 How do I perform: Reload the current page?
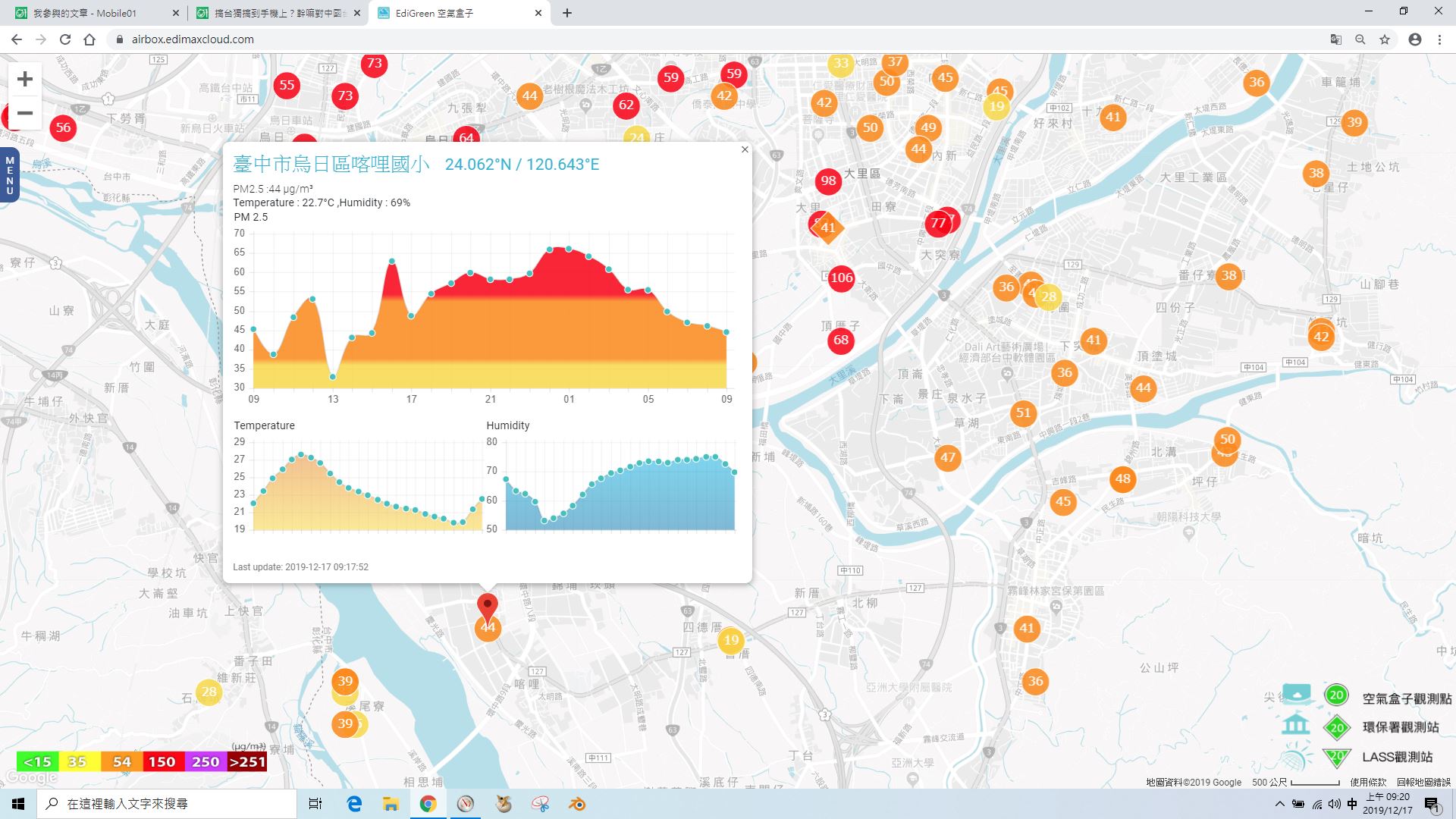tap(65, 39)
